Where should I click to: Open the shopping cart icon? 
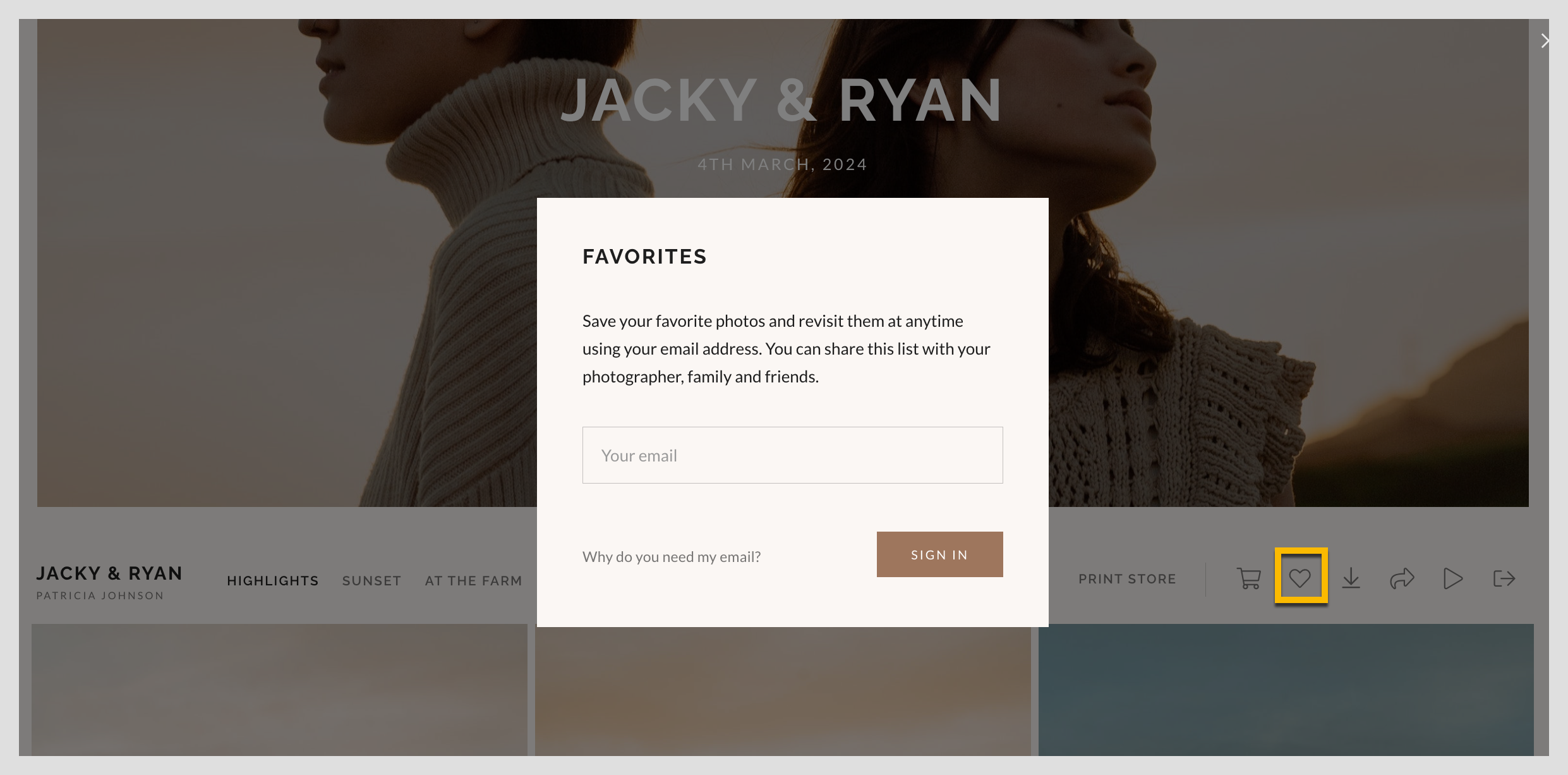coord(1248,578)
